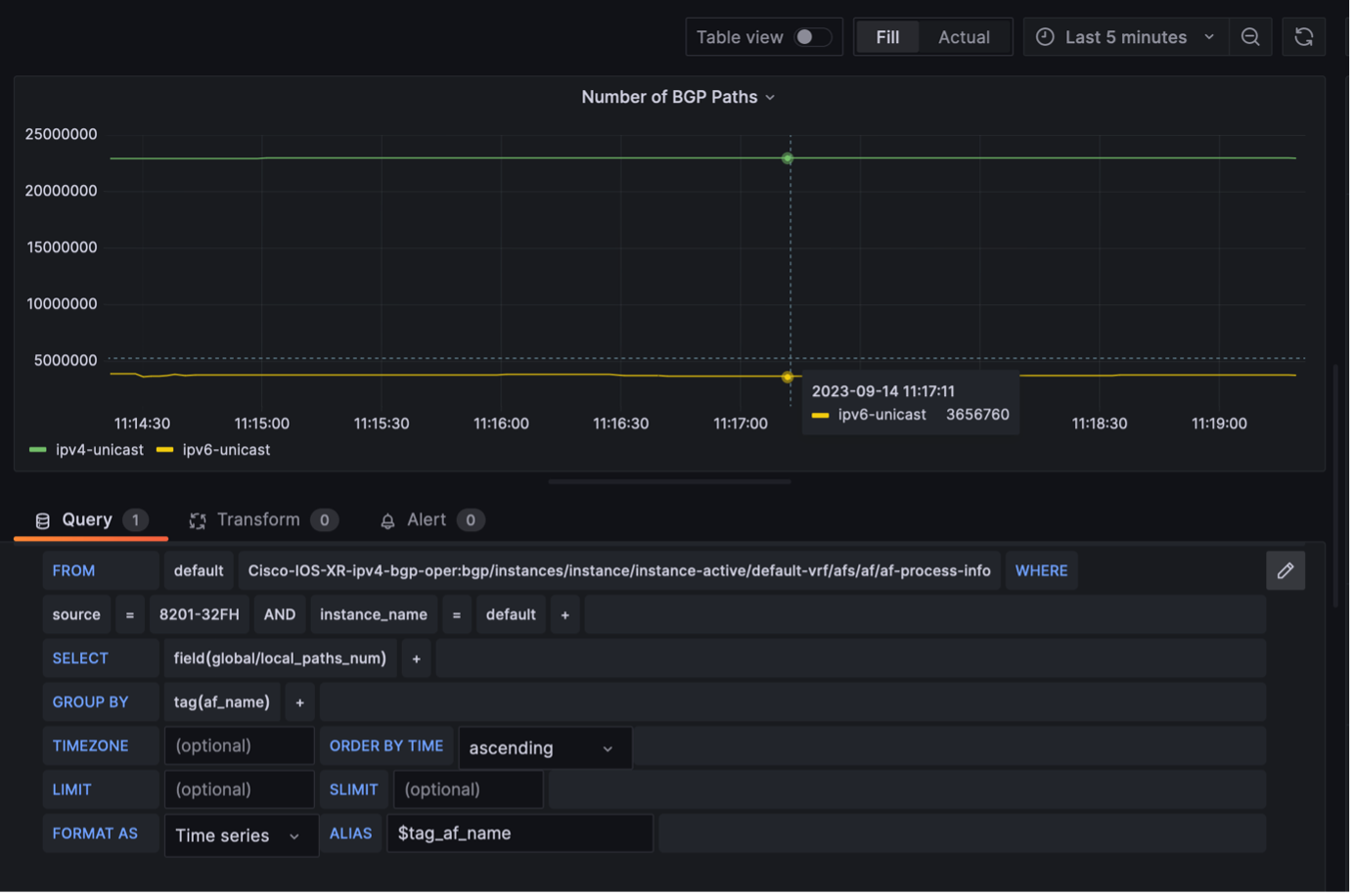The image size is (1354, 896).
Task: Expand the ORDER BY TIME ascending dropdown
Action: click(544, 748)
